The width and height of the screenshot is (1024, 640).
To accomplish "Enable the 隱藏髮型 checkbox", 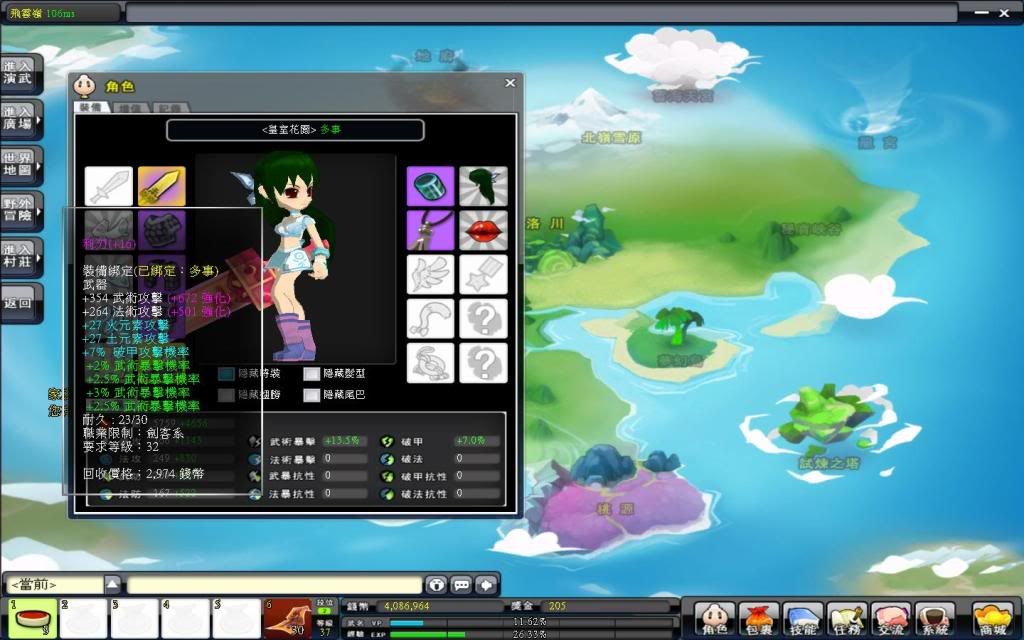I will [311, 373].
